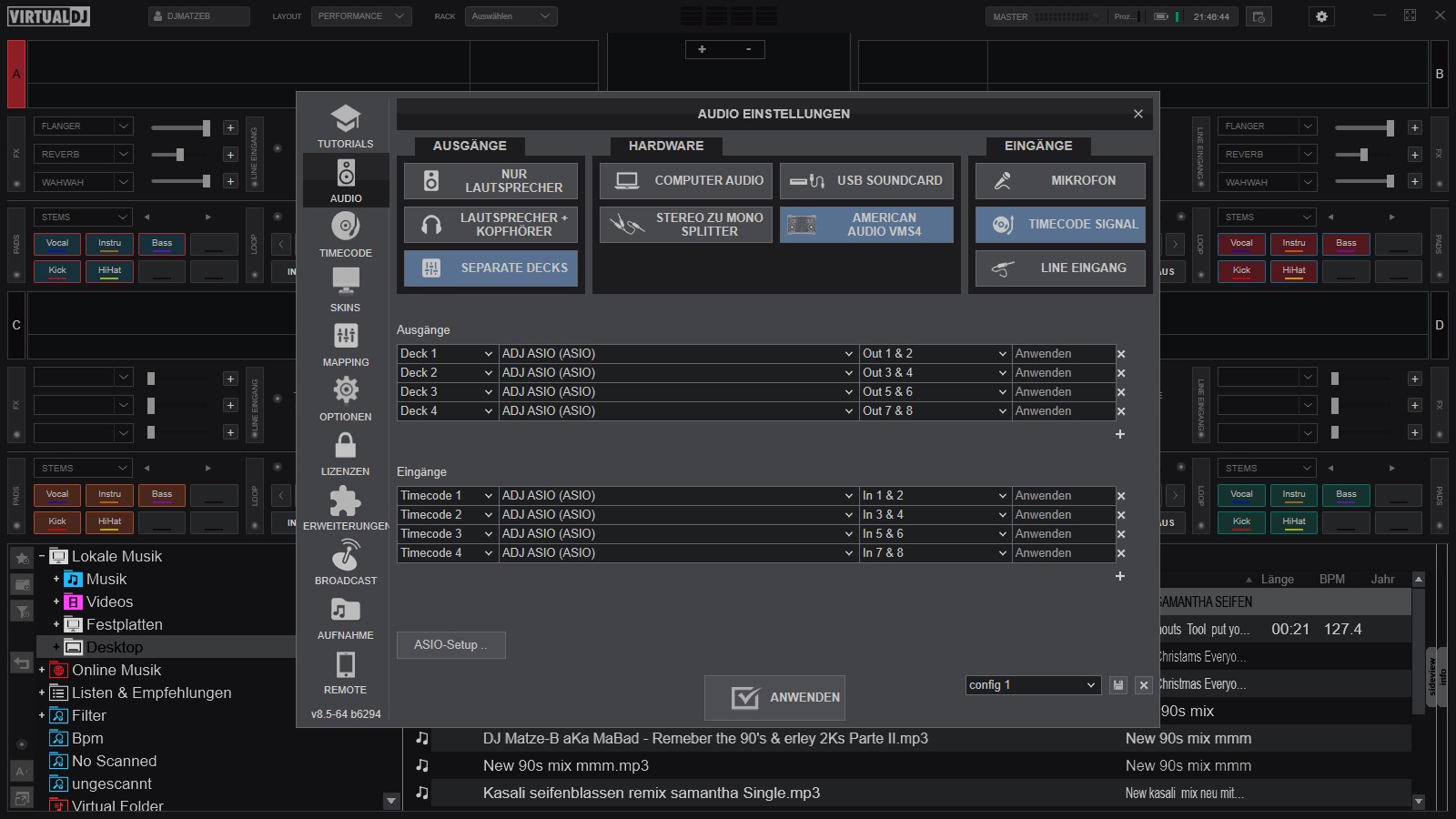Add a new input row with plus
Image resolution: width=1456 pixels, height=819 pixels.
click(x=1120, y=576)
